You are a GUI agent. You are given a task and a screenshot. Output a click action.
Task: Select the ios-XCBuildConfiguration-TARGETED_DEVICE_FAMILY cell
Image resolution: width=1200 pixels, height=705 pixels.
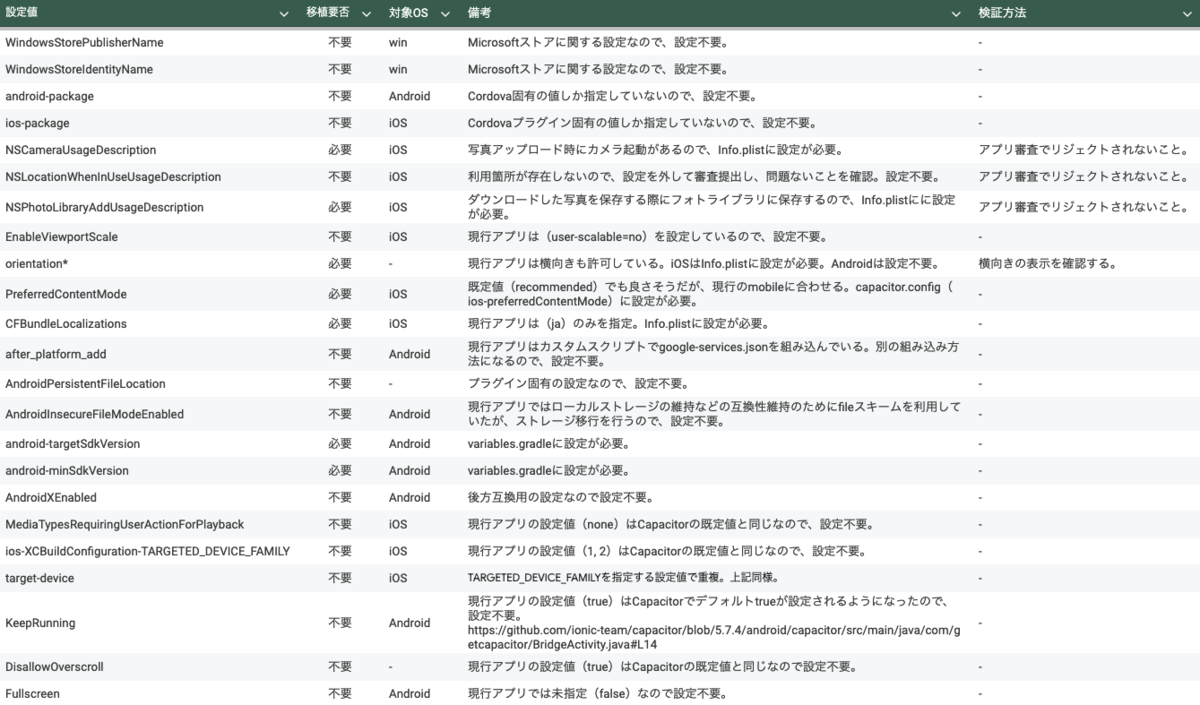(148, 551)
